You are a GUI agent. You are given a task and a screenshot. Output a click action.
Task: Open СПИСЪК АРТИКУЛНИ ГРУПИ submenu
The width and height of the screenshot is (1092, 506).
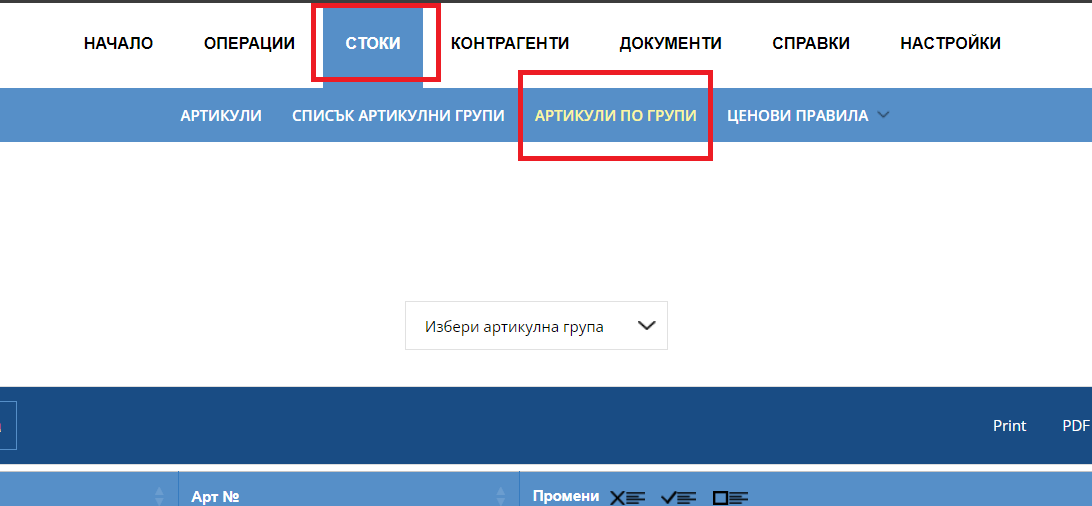tap(398, 116)
